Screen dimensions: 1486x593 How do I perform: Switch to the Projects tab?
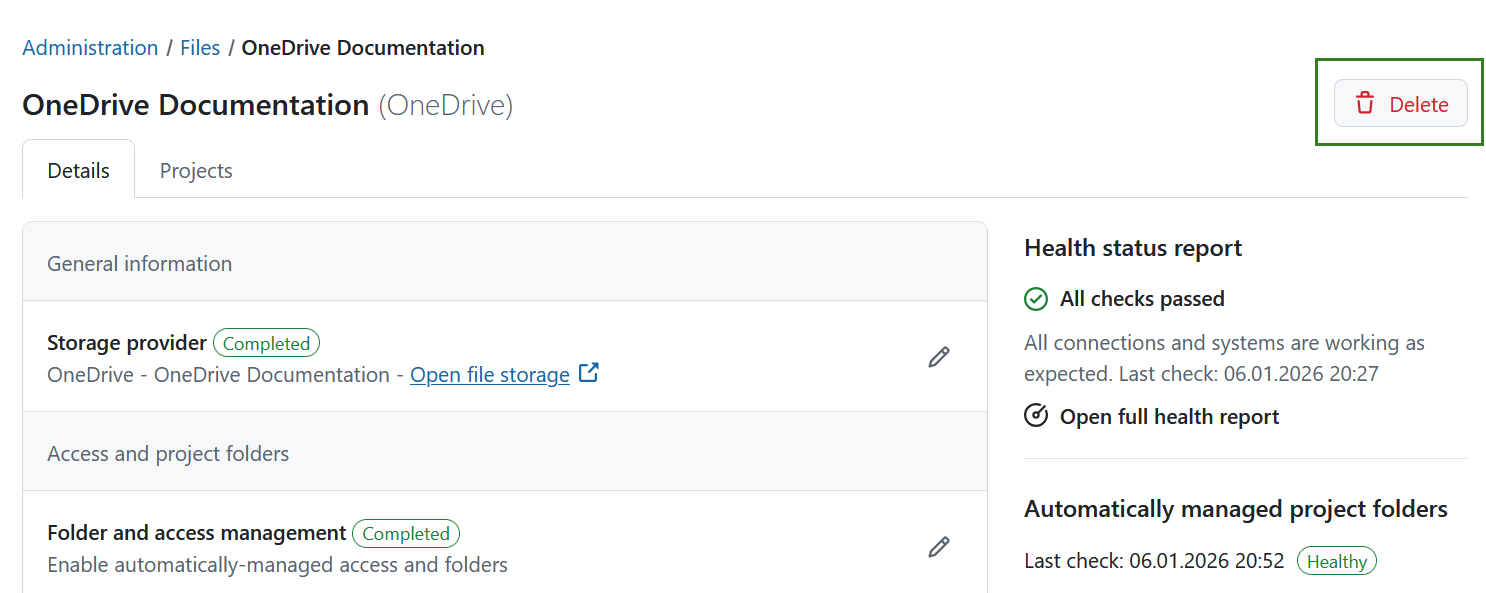(195, 170)
